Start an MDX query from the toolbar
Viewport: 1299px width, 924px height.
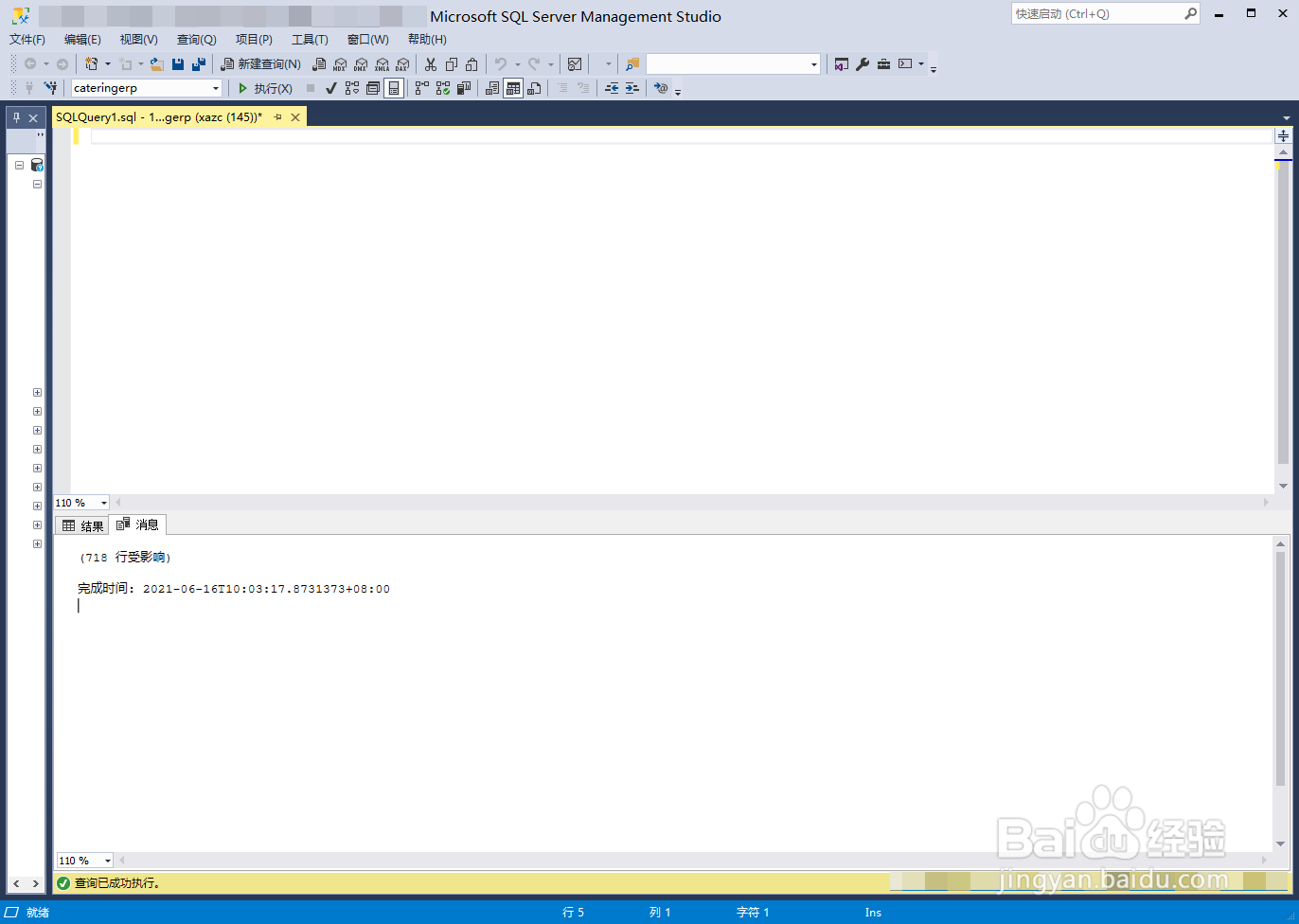point(340,64)
